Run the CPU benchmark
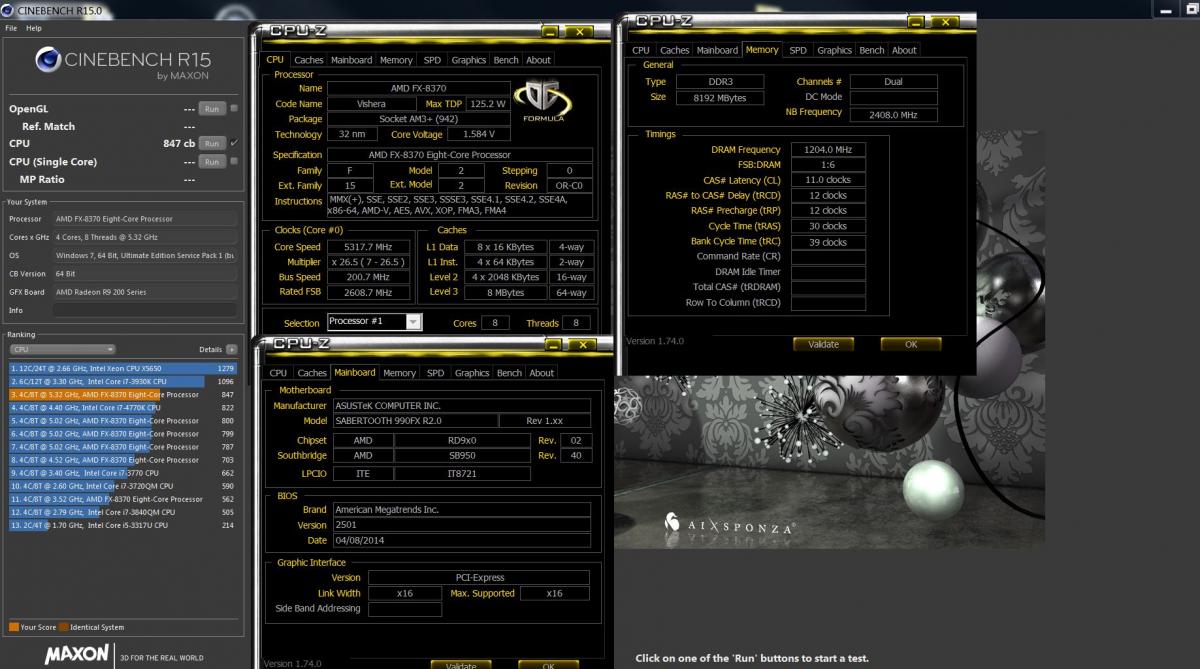The height and width of the screenshot is (669, 1200). tap(211, 144)
